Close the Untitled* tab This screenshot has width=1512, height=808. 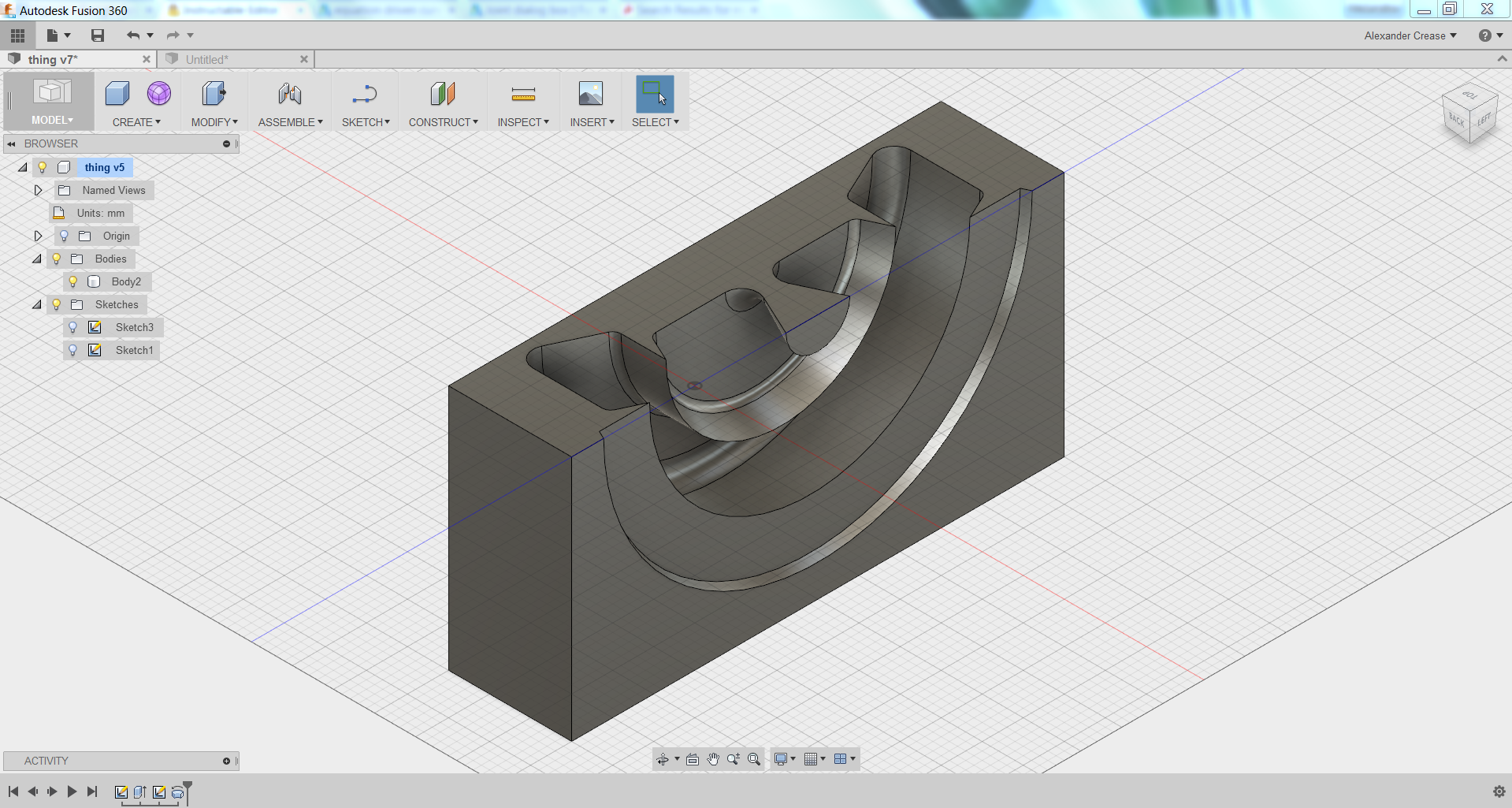[x=304, y=59]
